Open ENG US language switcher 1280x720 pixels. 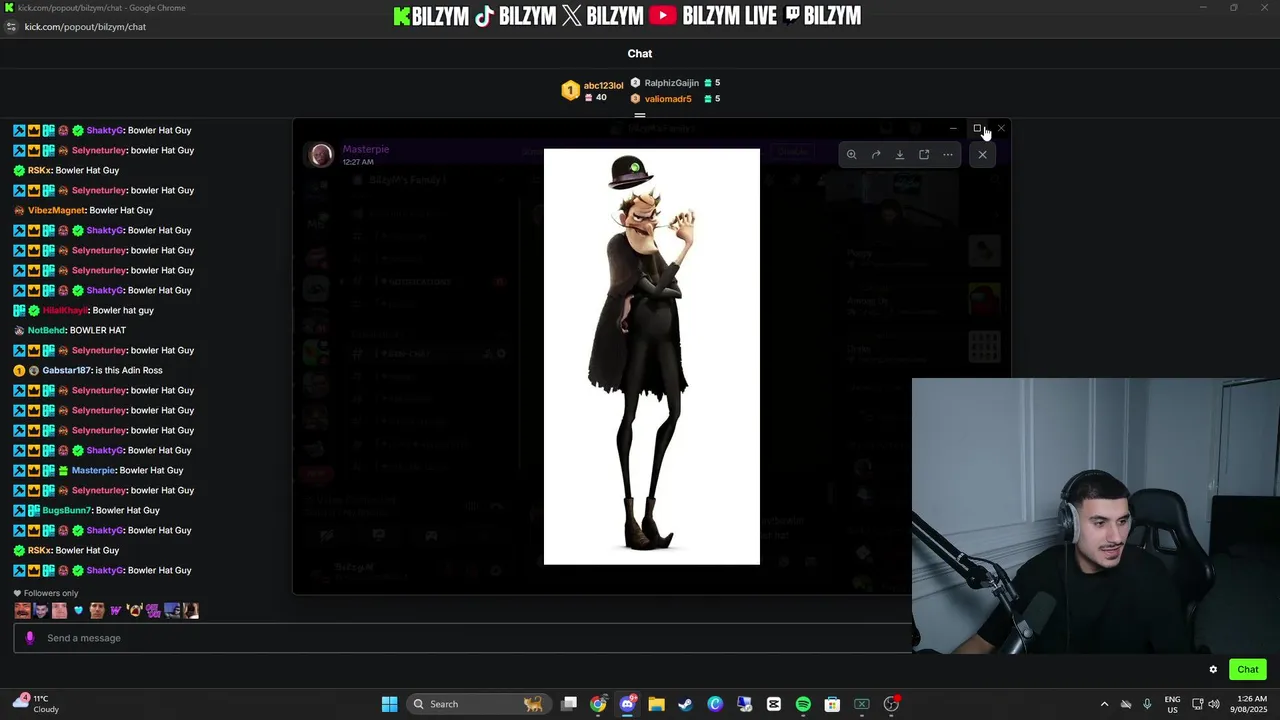(1172, 704)
